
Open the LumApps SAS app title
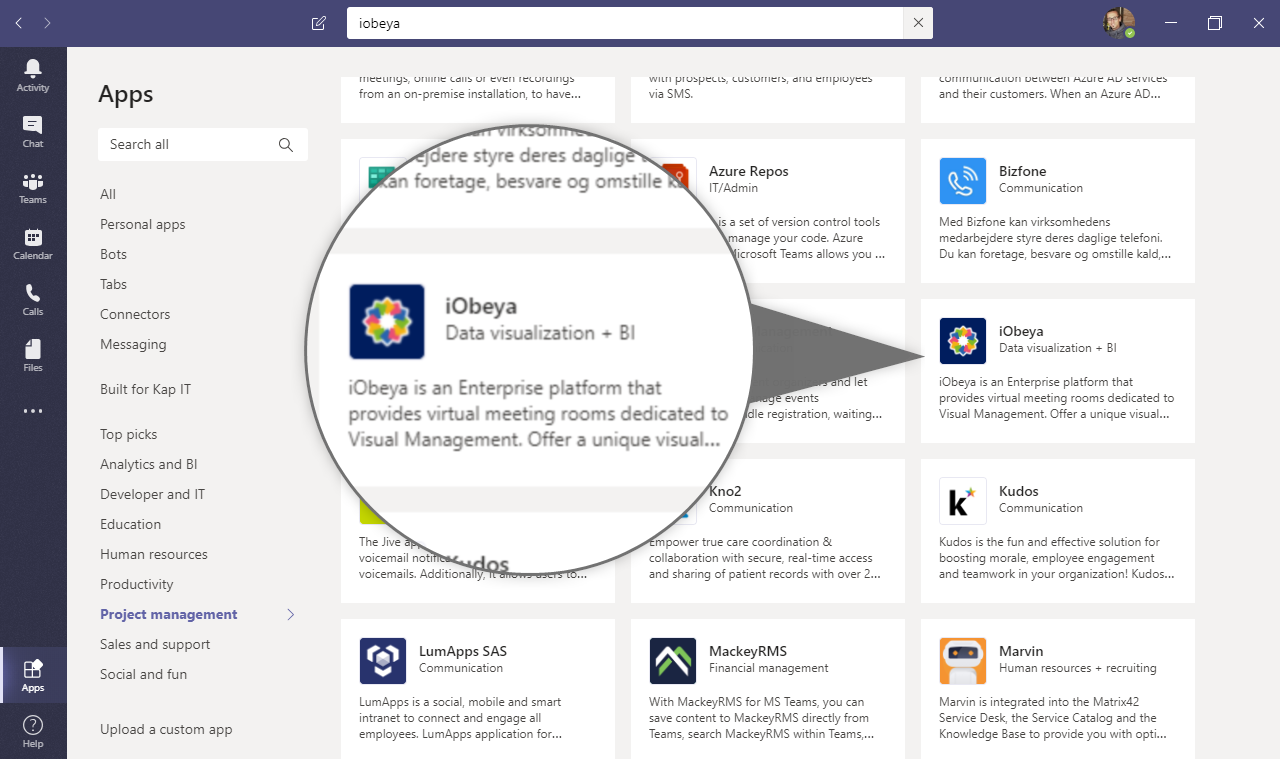[x=463, y=651]
